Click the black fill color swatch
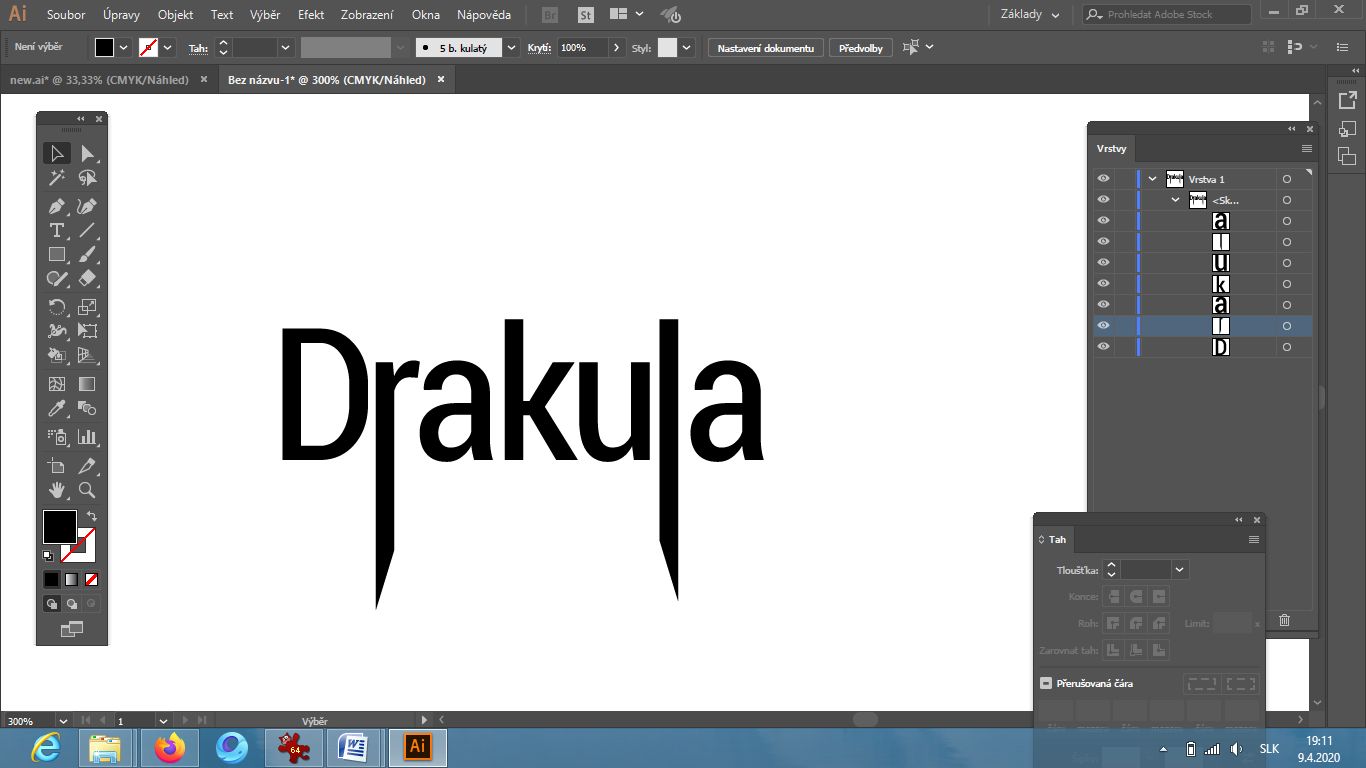 tap(59, 526)
